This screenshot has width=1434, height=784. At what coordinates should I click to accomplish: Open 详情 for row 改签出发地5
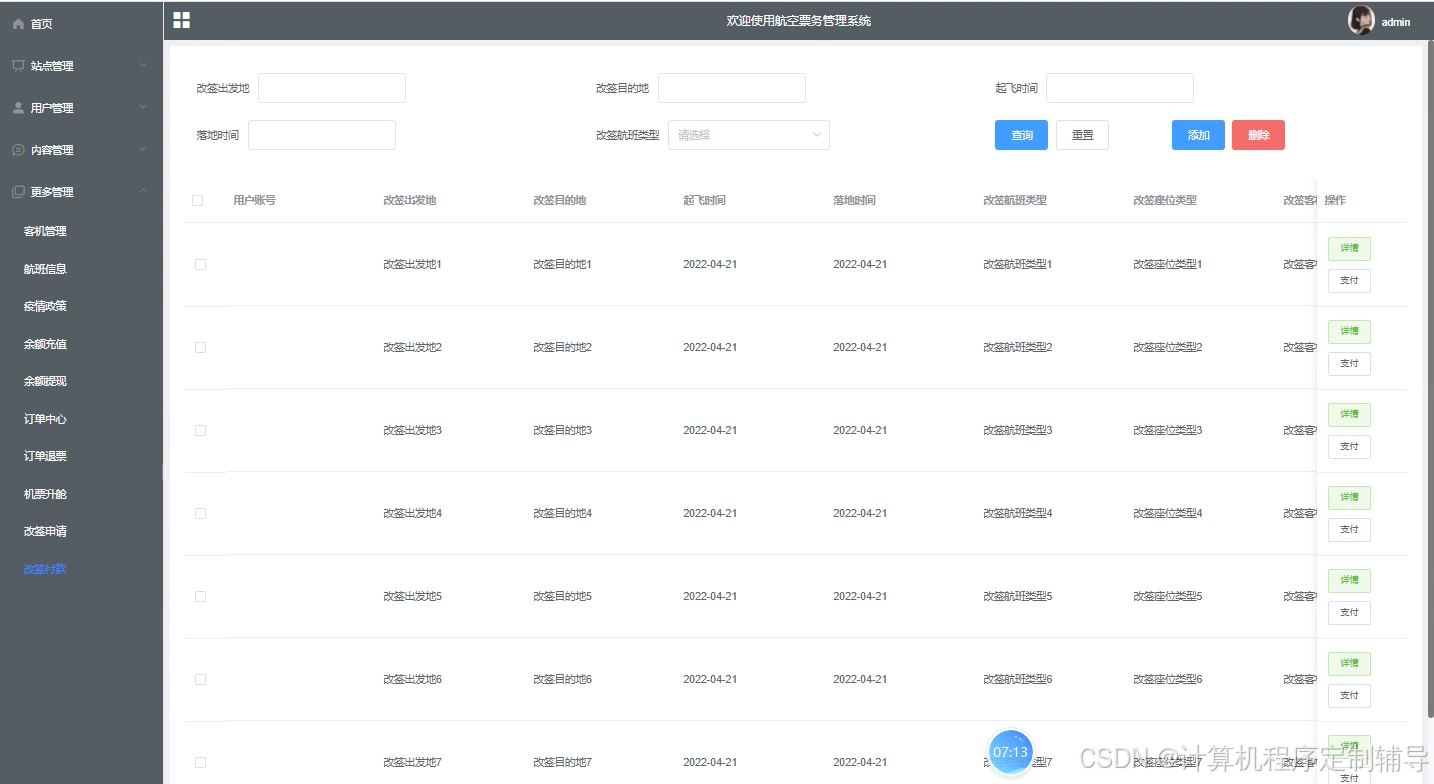tap(1349, 580)
